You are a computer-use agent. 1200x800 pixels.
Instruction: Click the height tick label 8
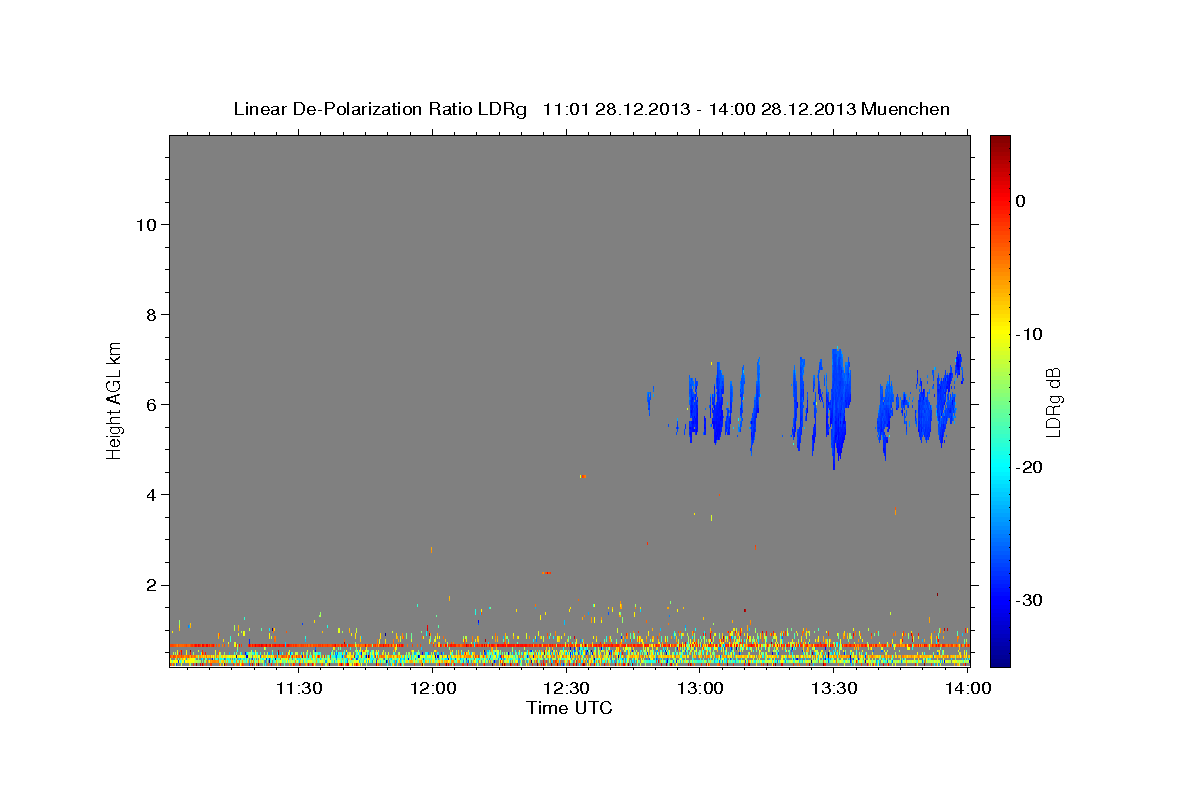point(152,314)
